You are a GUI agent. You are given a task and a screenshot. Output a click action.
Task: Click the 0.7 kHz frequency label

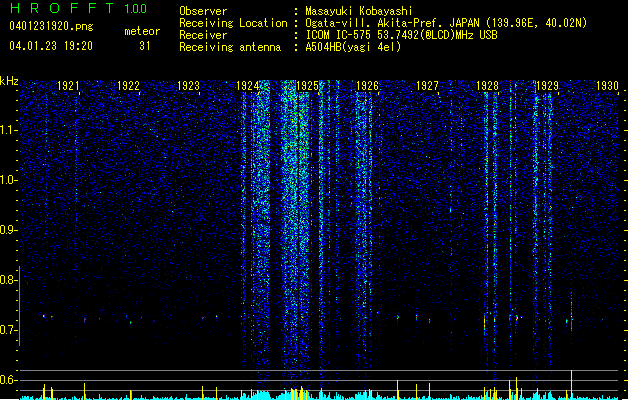(8, 330)
